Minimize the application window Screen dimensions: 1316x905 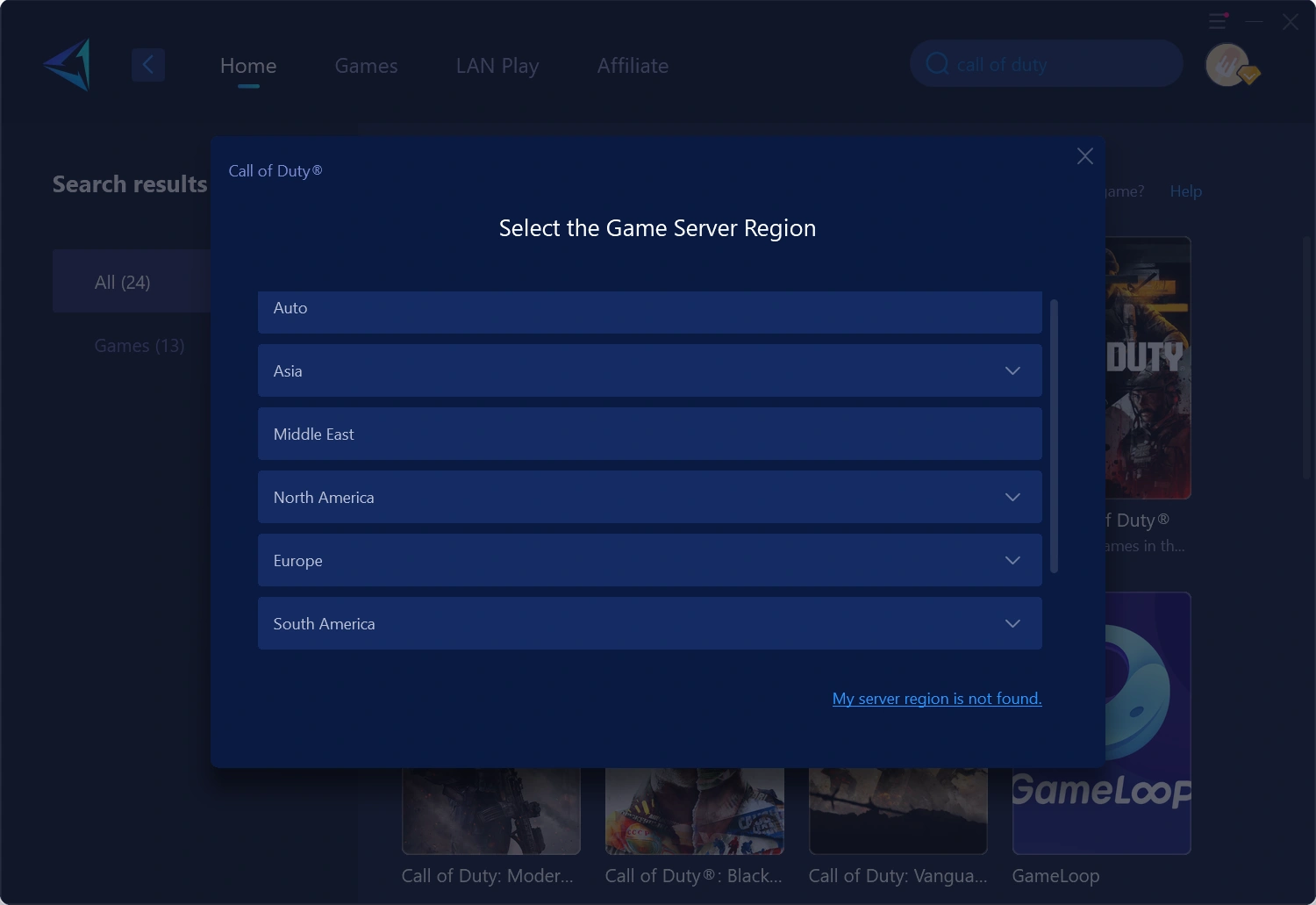(x=1255, y=21)
